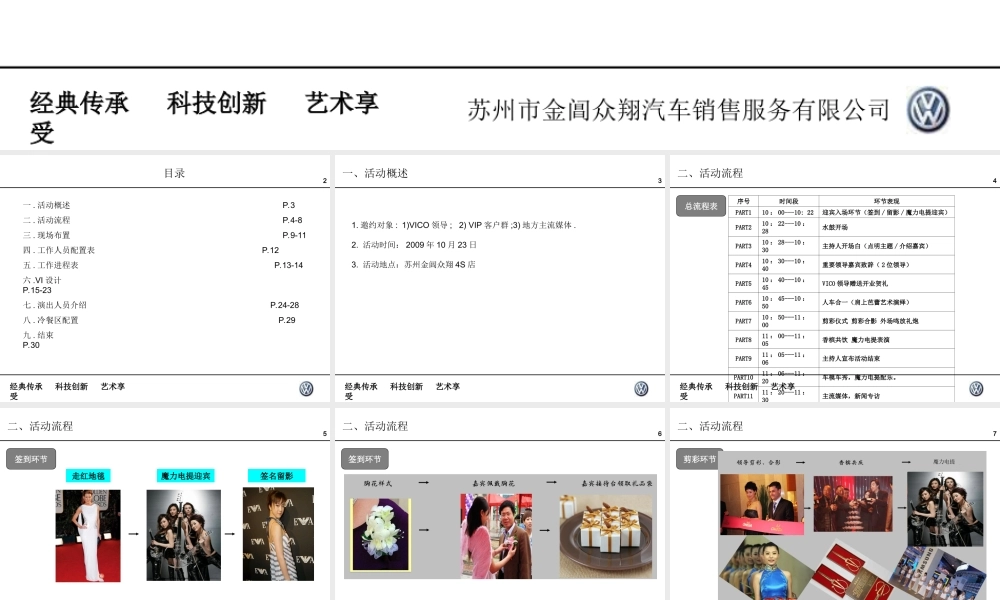The image size is (1000, 600).
Task: Click the 环节表现 table column header
Action: (886, 201)
